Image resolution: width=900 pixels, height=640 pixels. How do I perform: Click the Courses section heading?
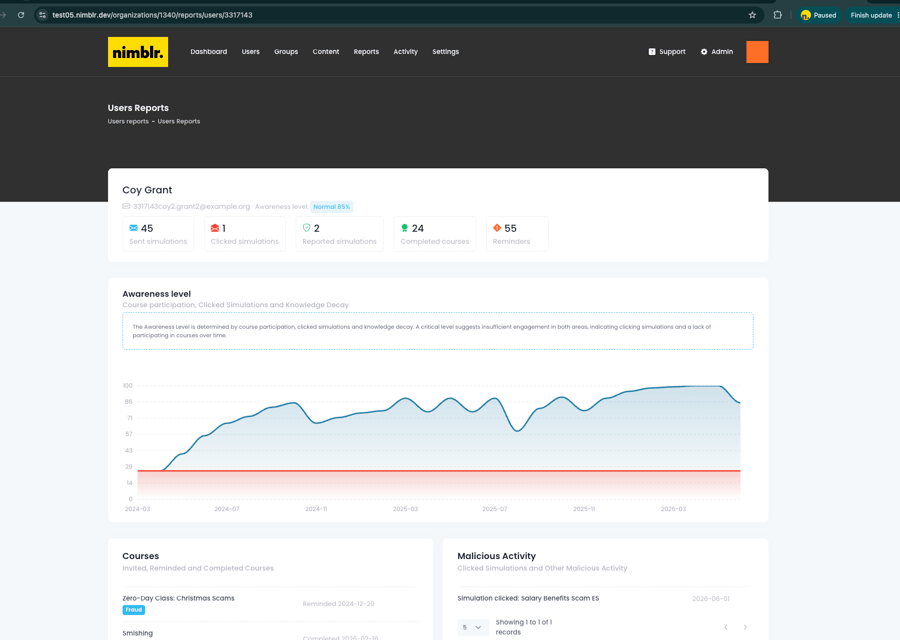pos(141,556)
